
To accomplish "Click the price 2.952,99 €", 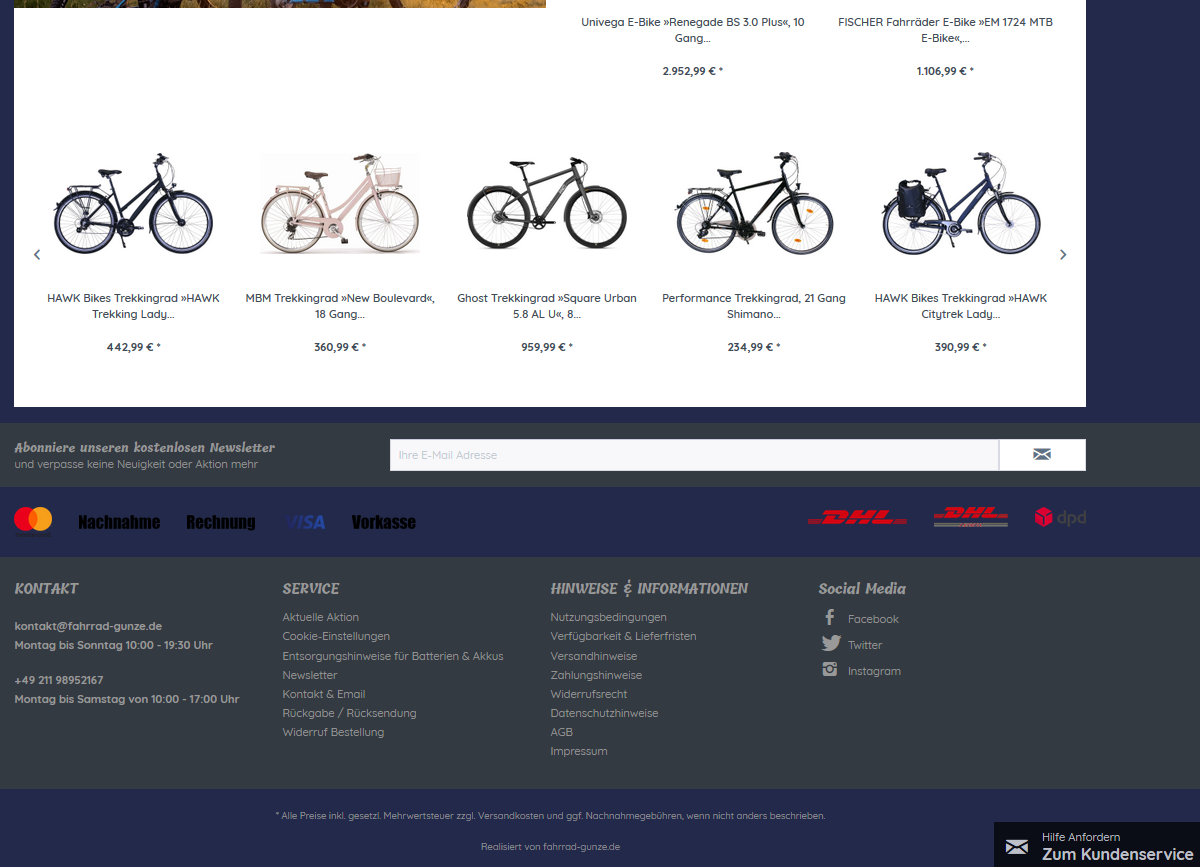I will point(693,71).
